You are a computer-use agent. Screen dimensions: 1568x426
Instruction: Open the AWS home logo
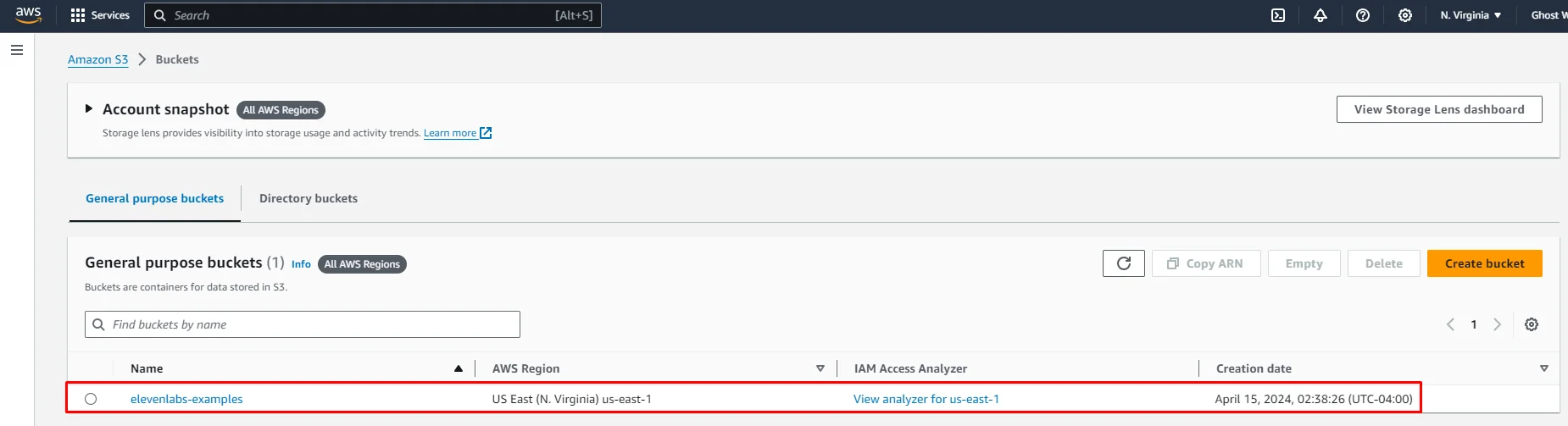[28, 14]
